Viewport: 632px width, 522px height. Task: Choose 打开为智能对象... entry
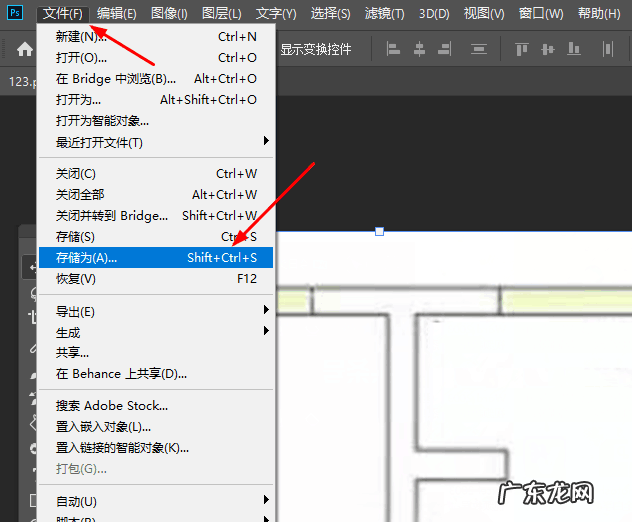click(x=156, y=121)
